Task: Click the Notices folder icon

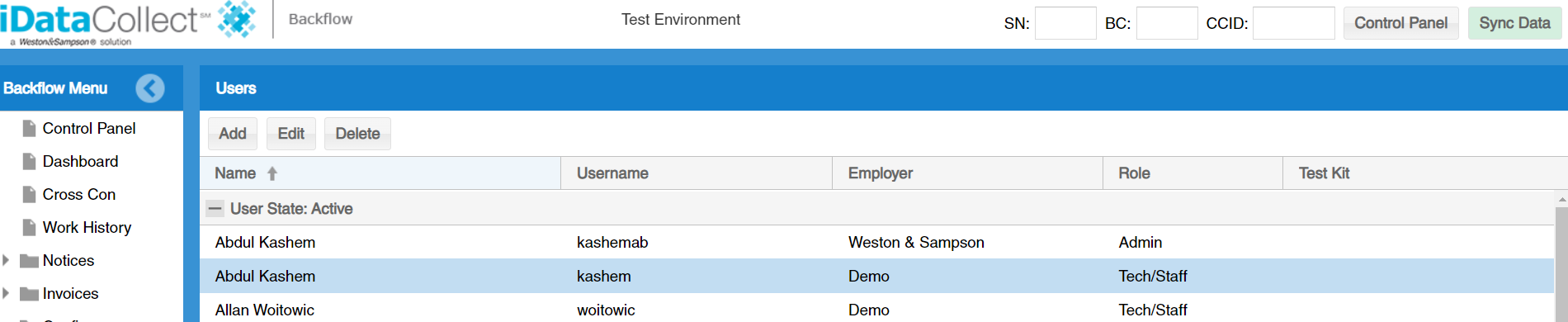Action: pyautogui.click(x=30, y=261)
